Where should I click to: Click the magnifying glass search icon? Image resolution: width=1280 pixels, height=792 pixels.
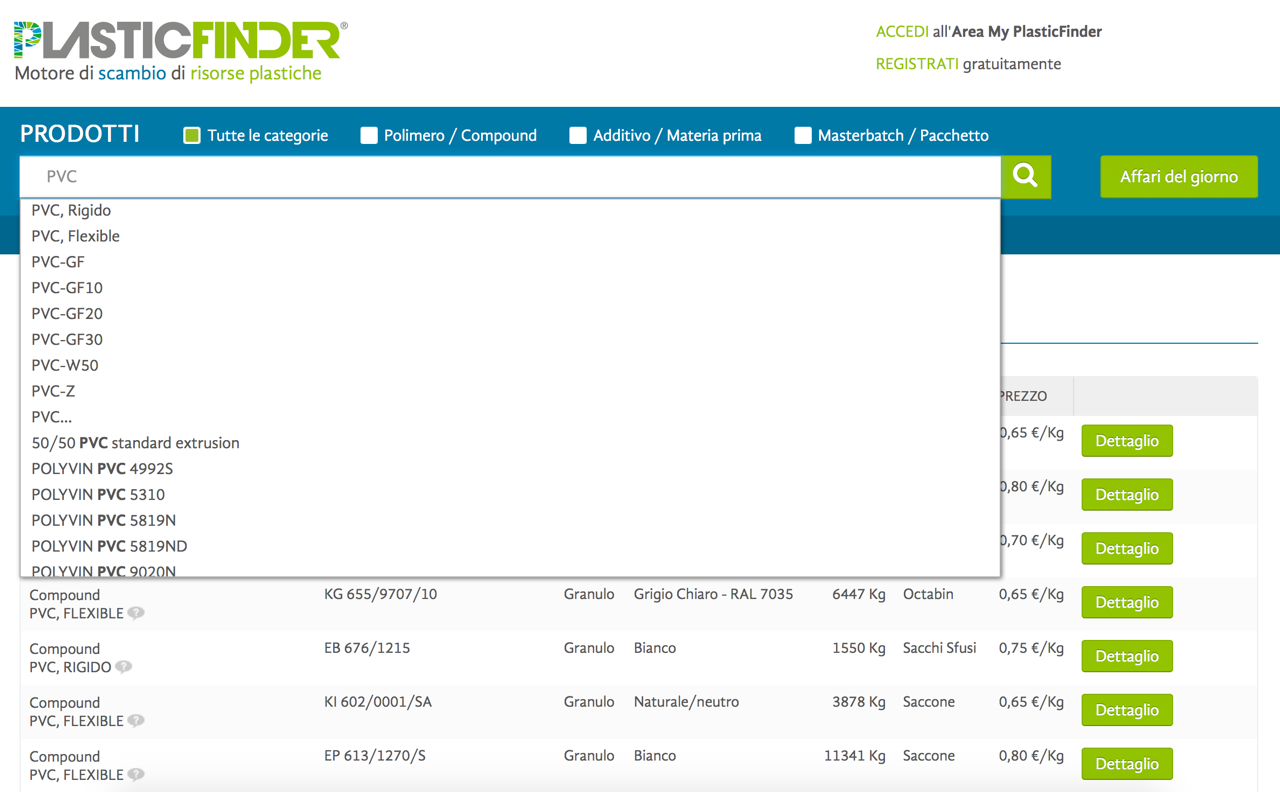tap(1025, 176)
